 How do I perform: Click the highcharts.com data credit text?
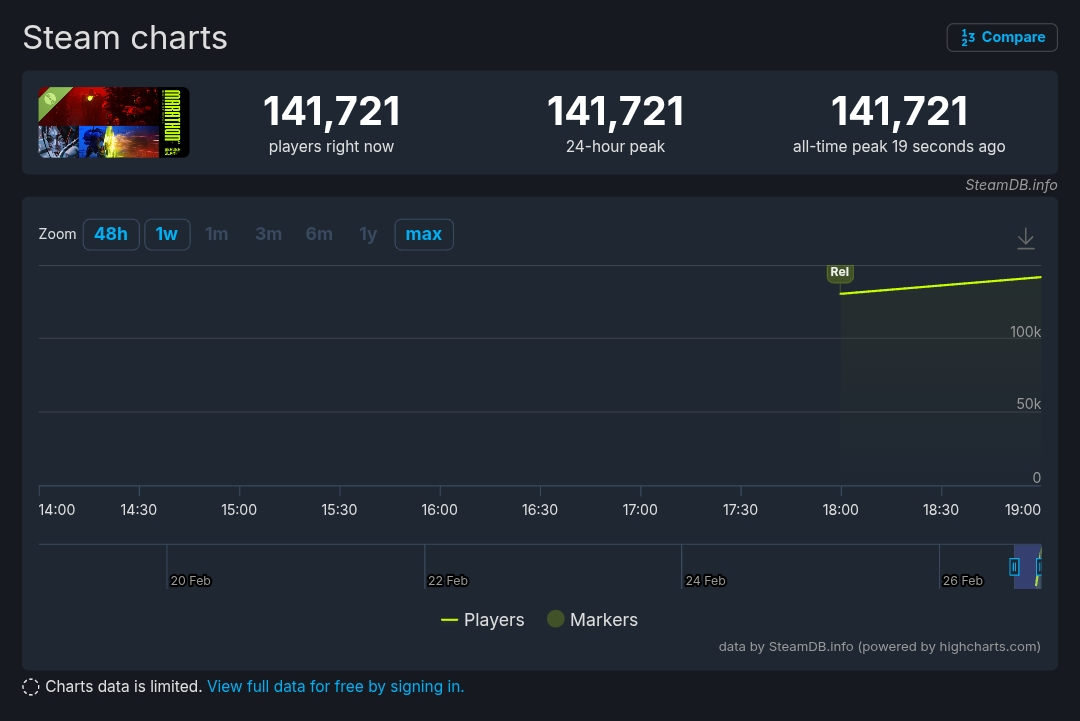(880, 647)
